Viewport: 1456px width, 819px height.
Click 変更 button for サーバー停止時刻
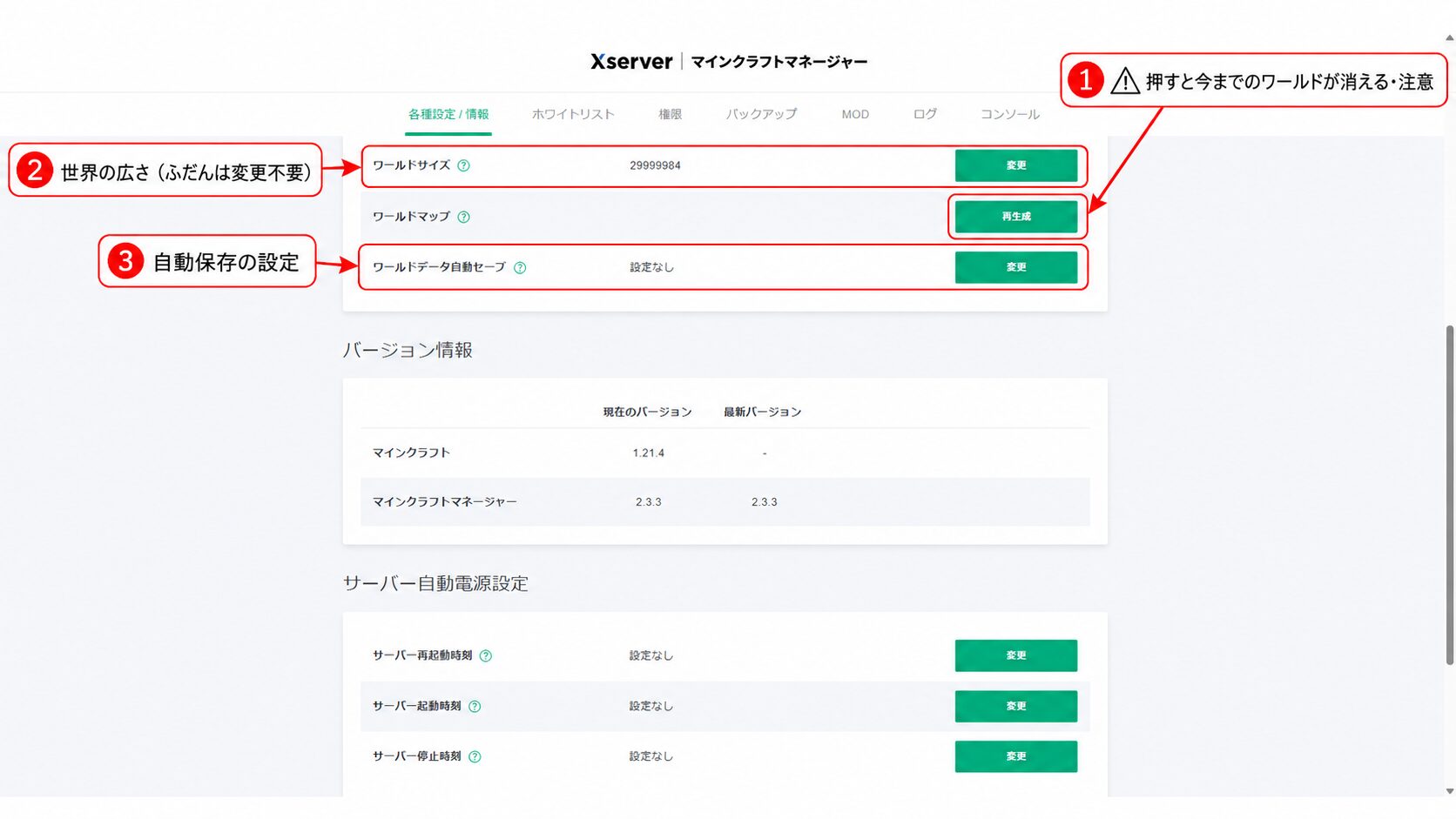[1016, 756]
